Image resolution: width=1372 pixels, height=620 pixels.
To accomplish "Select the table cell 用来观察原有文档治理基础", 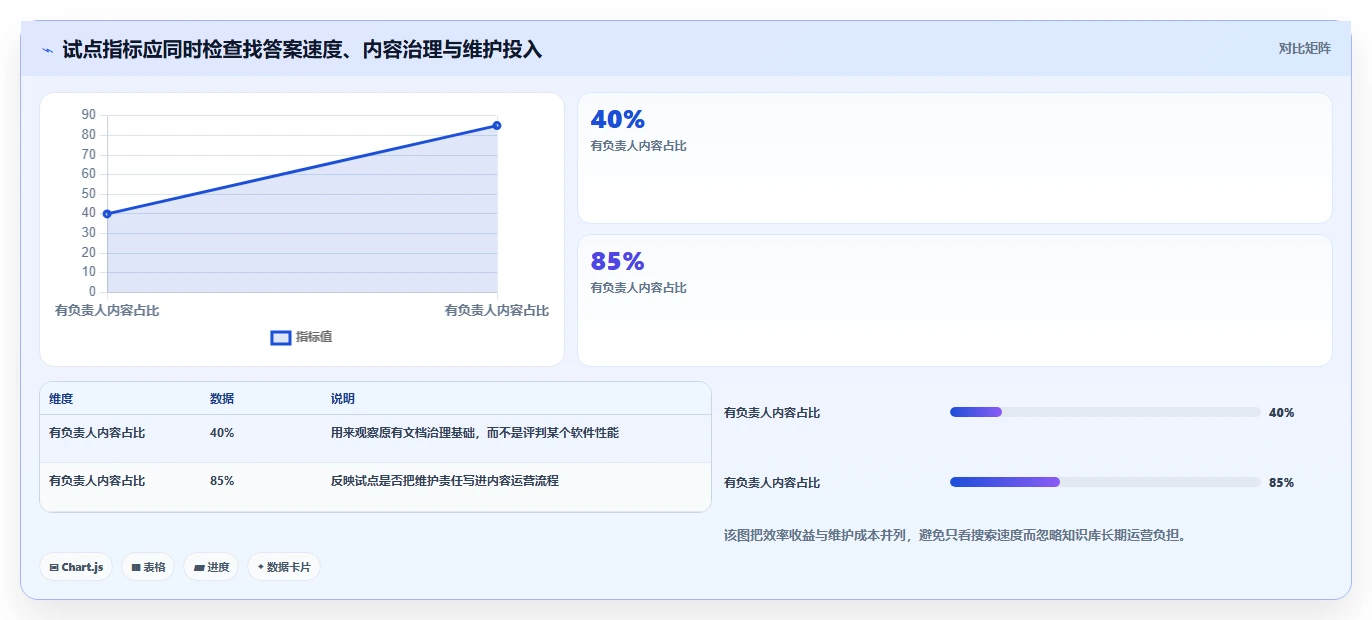I will coord(475,433).
